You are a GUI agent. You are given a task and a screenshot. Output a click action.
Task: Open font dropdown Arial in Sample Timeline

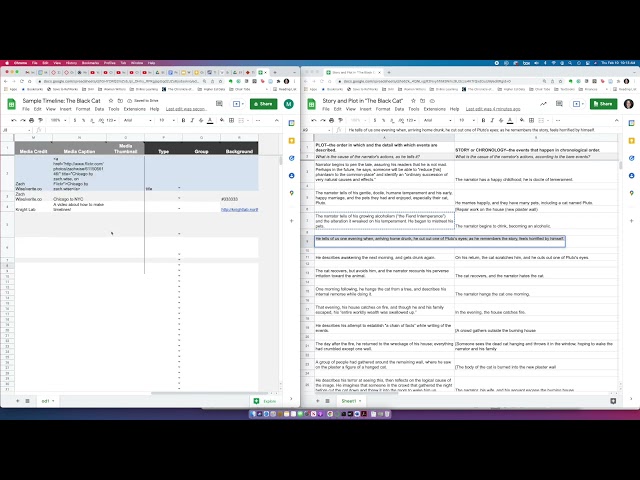coord(138,120)
